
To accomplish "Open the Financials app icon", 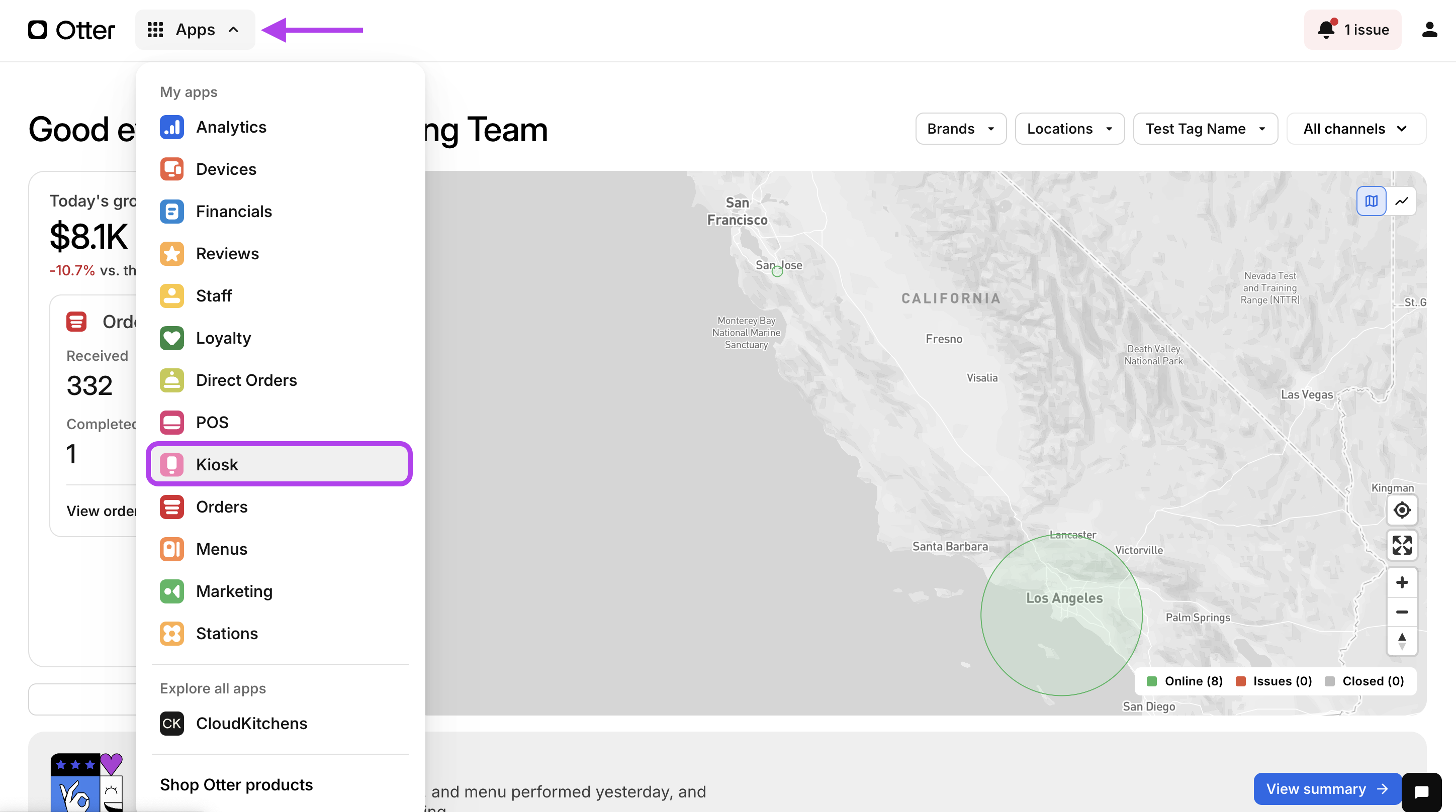I will [x=172, y=212].
